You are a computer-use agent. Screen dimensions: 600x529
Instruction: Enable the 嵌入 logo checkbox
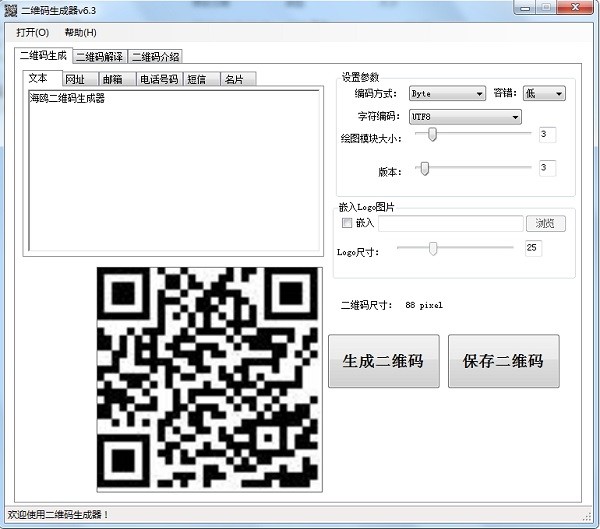pyautogui.click(x=347, y=223)
